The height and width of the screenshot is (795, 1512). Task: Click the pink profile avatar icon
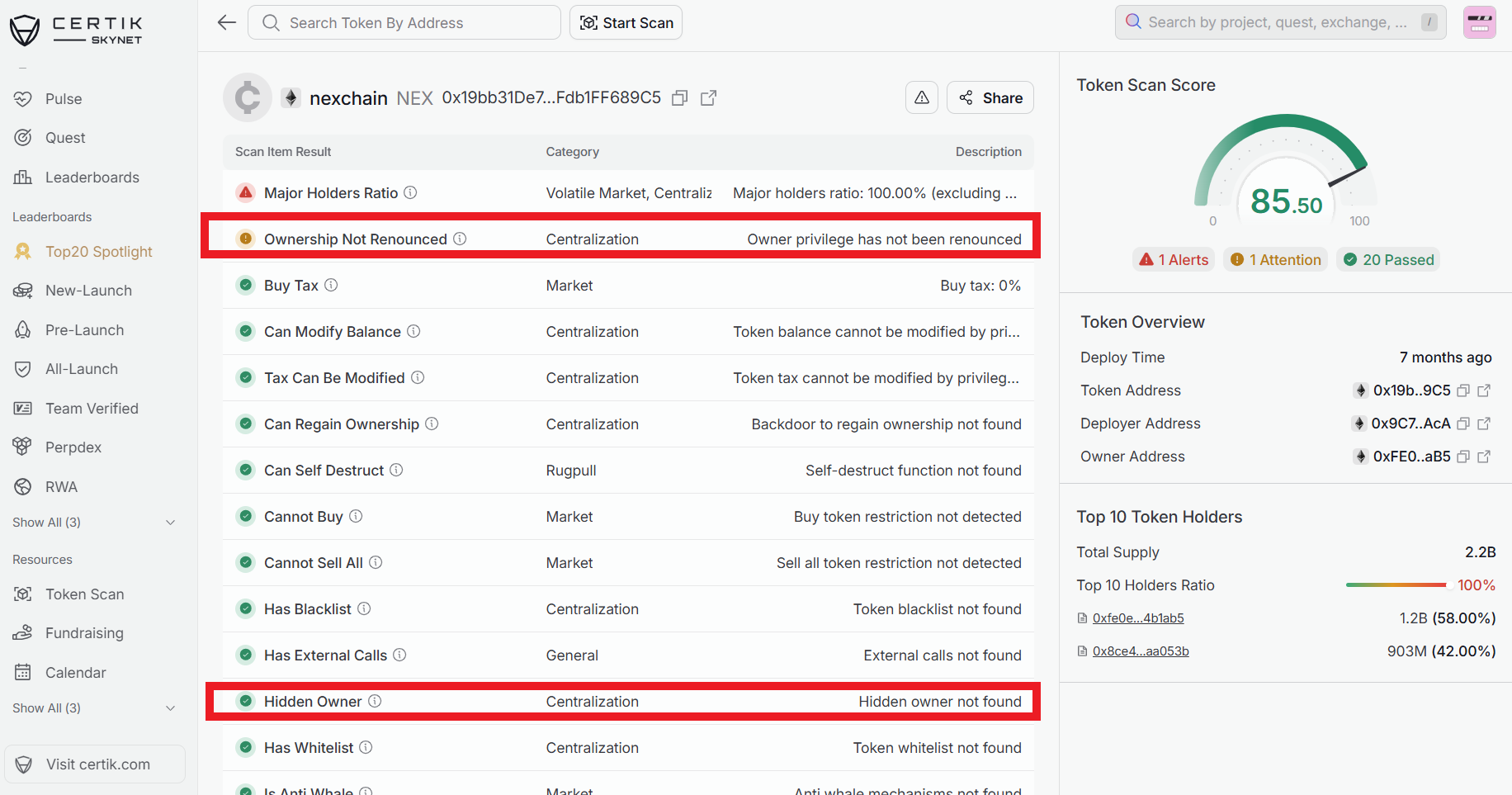pos(1479,22)
